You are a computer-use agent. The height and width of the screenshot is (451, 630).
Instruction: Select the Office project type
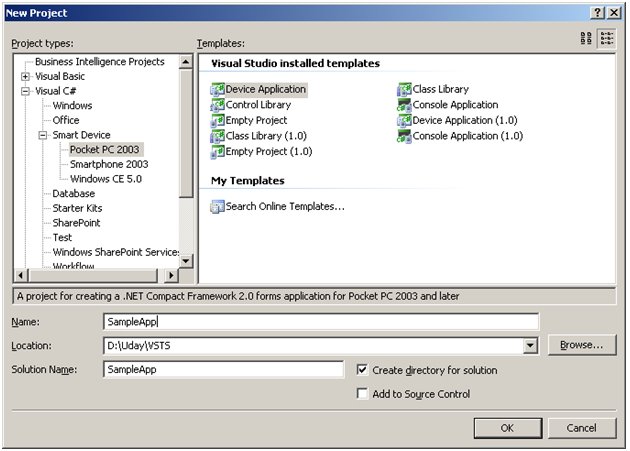[x=66, y=120]
